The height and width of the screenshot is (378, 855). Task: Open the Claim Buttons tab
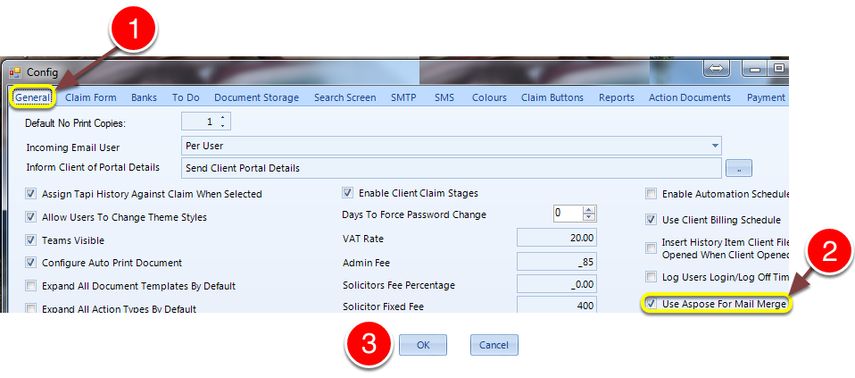pos(552,98)
